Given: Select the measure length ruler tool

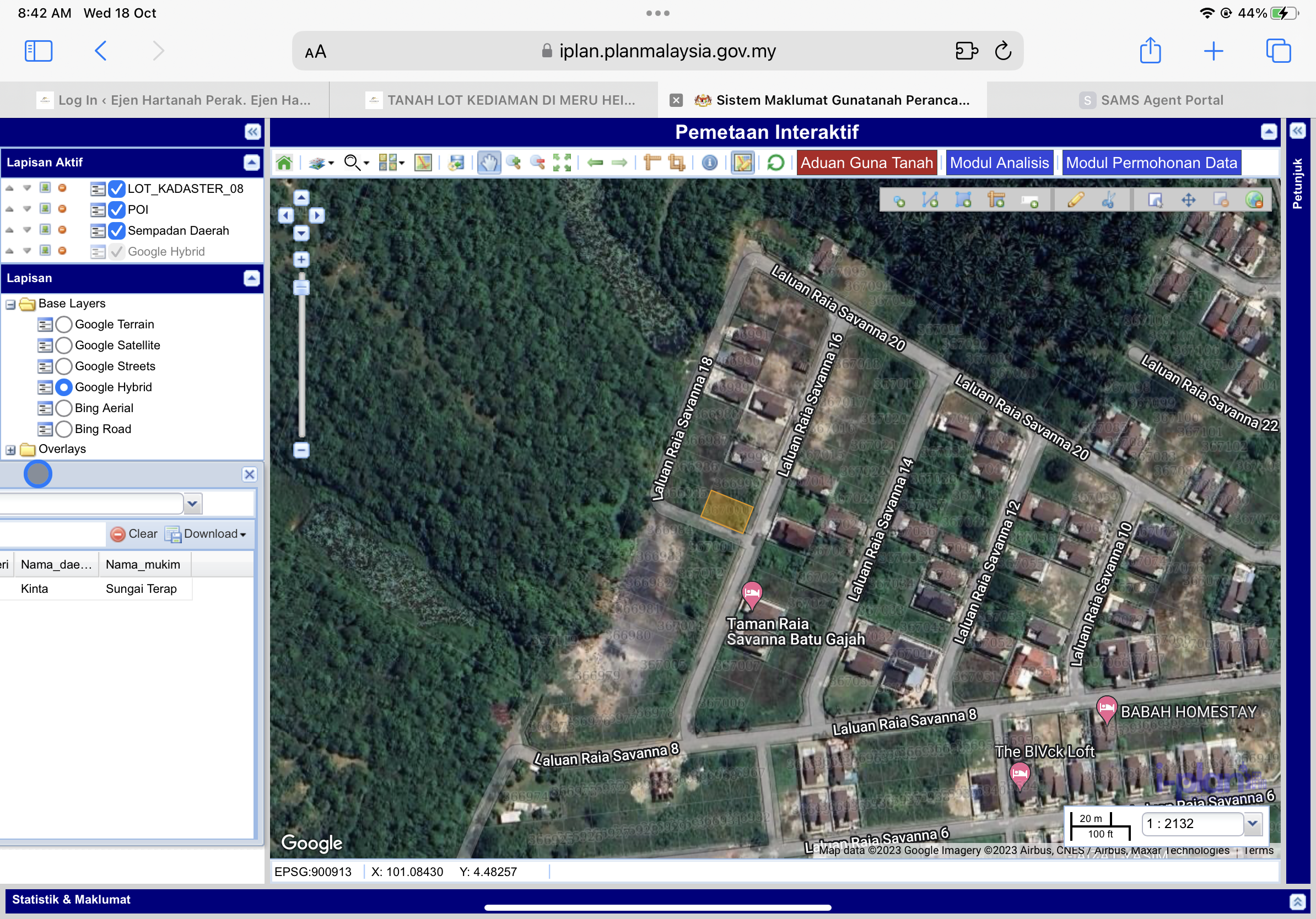Looking at the screenshot, I should tap(652, 163).
